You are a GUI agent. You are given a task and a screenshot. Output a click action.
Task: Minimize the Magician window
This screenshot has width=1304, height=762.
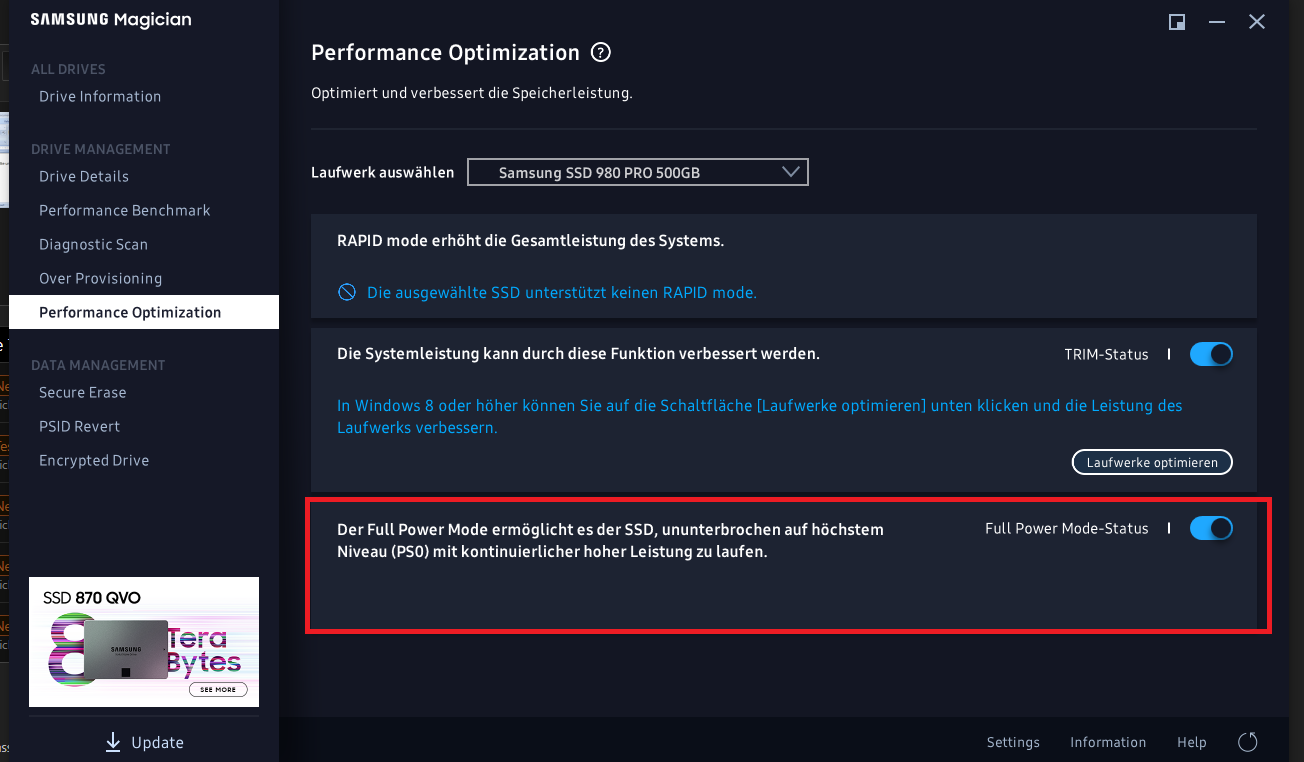tap(1216, 22)
